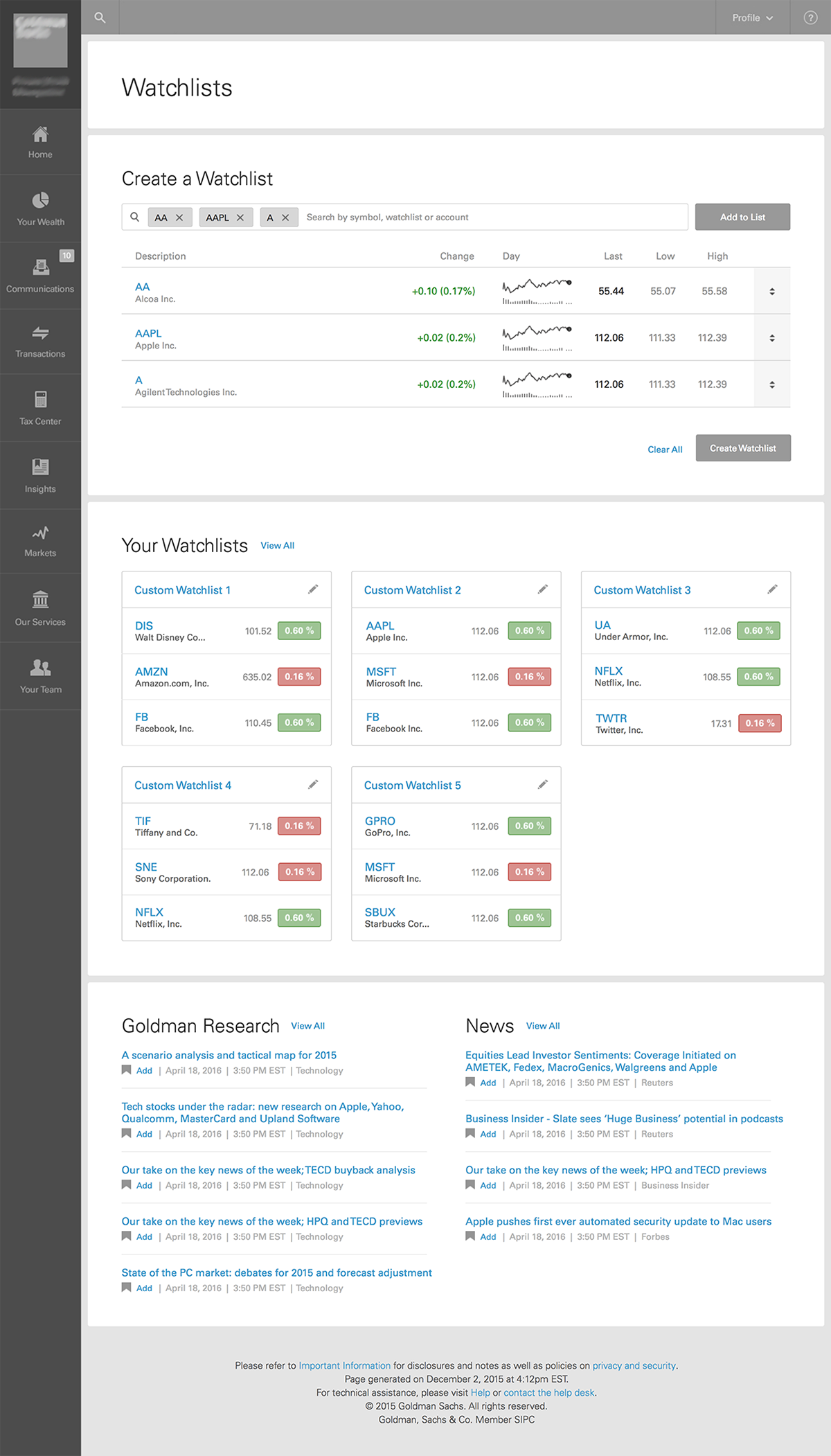
Task: Open contact the help desk link
Action: (x=549, y=1393)
